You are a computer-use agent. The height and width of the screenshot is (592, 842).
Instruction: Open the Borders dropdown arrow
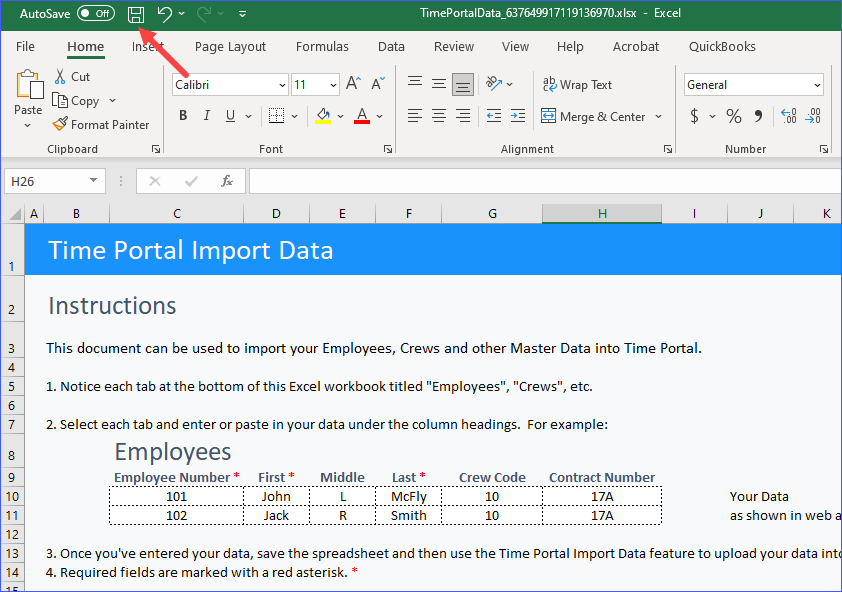pyautogui.click(x=294, y=116)
